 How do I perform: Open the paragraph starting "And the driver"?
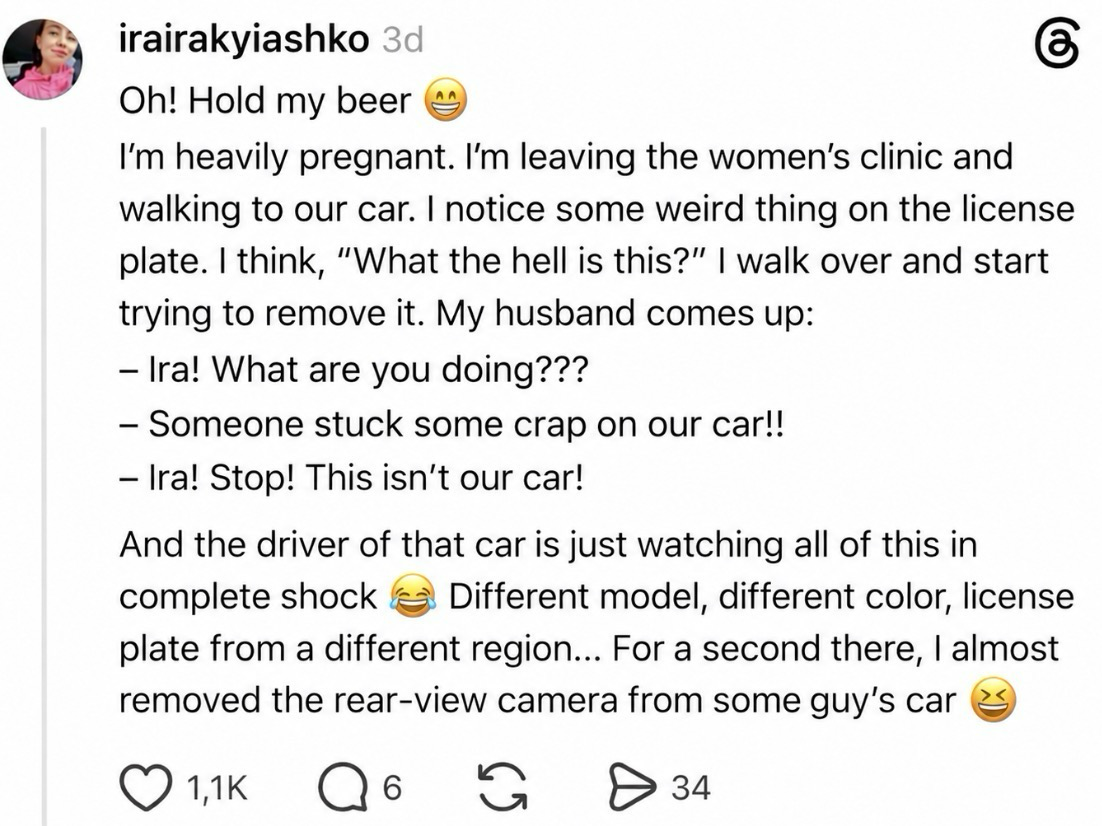[597, 623]
